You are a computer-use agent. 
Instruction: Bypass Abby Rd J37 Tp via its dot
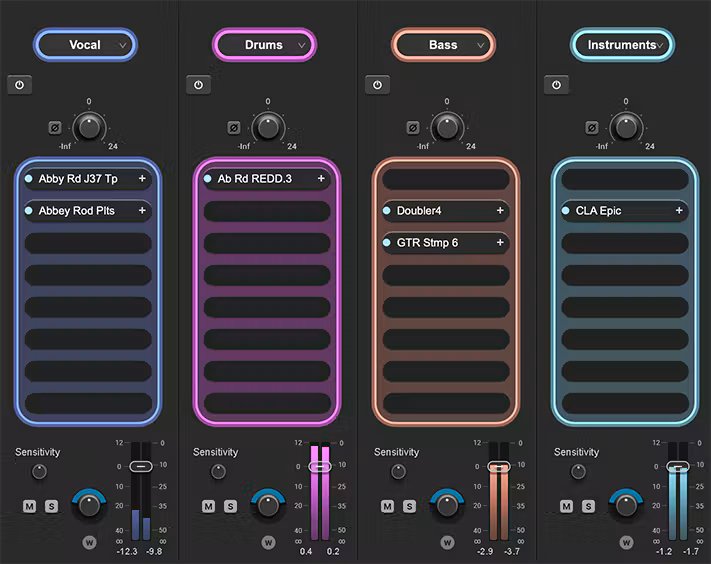pyautogui.click(x=29, y=179)
